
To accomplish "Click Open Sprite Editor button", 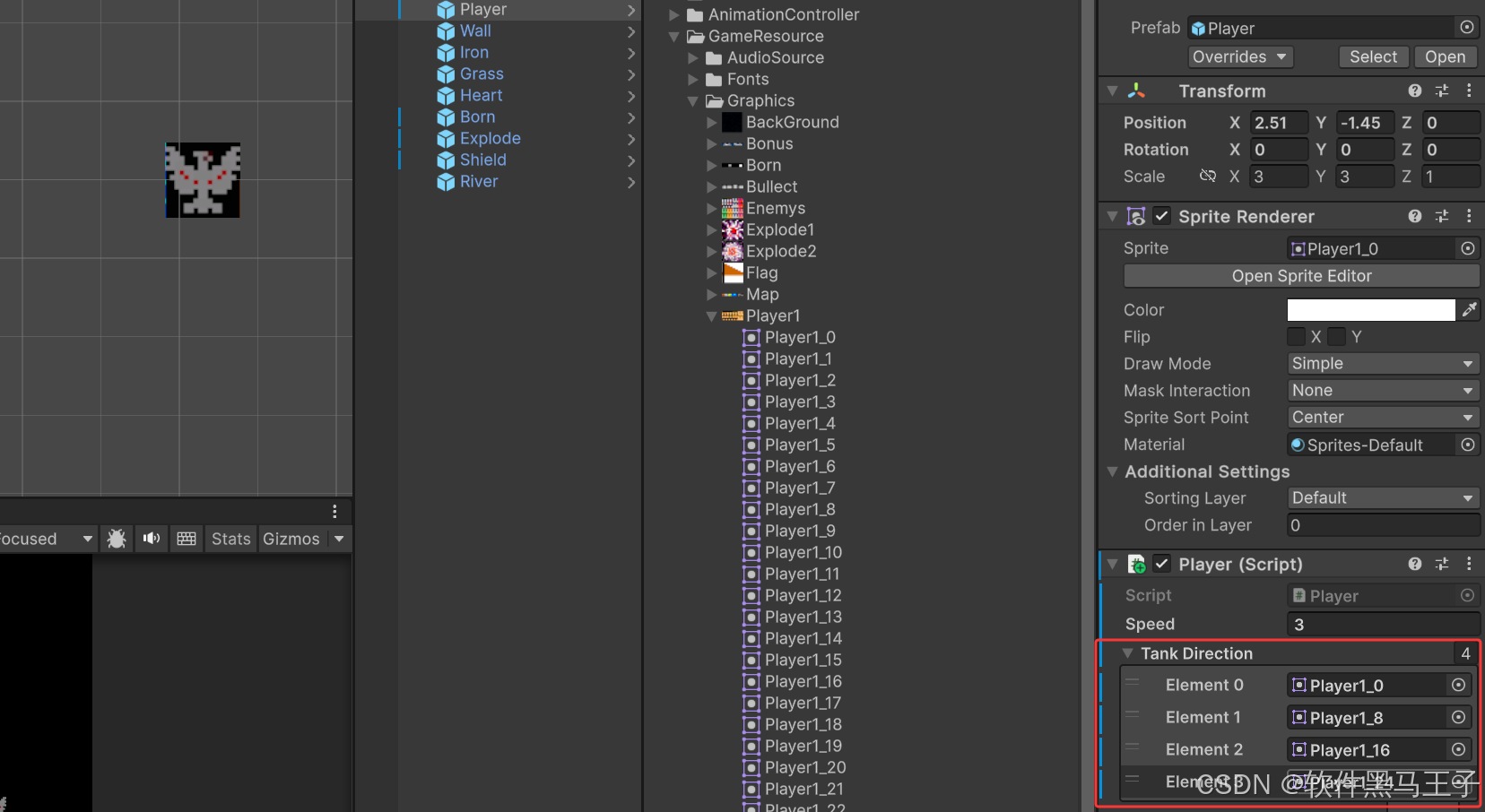I will 1301,276.
